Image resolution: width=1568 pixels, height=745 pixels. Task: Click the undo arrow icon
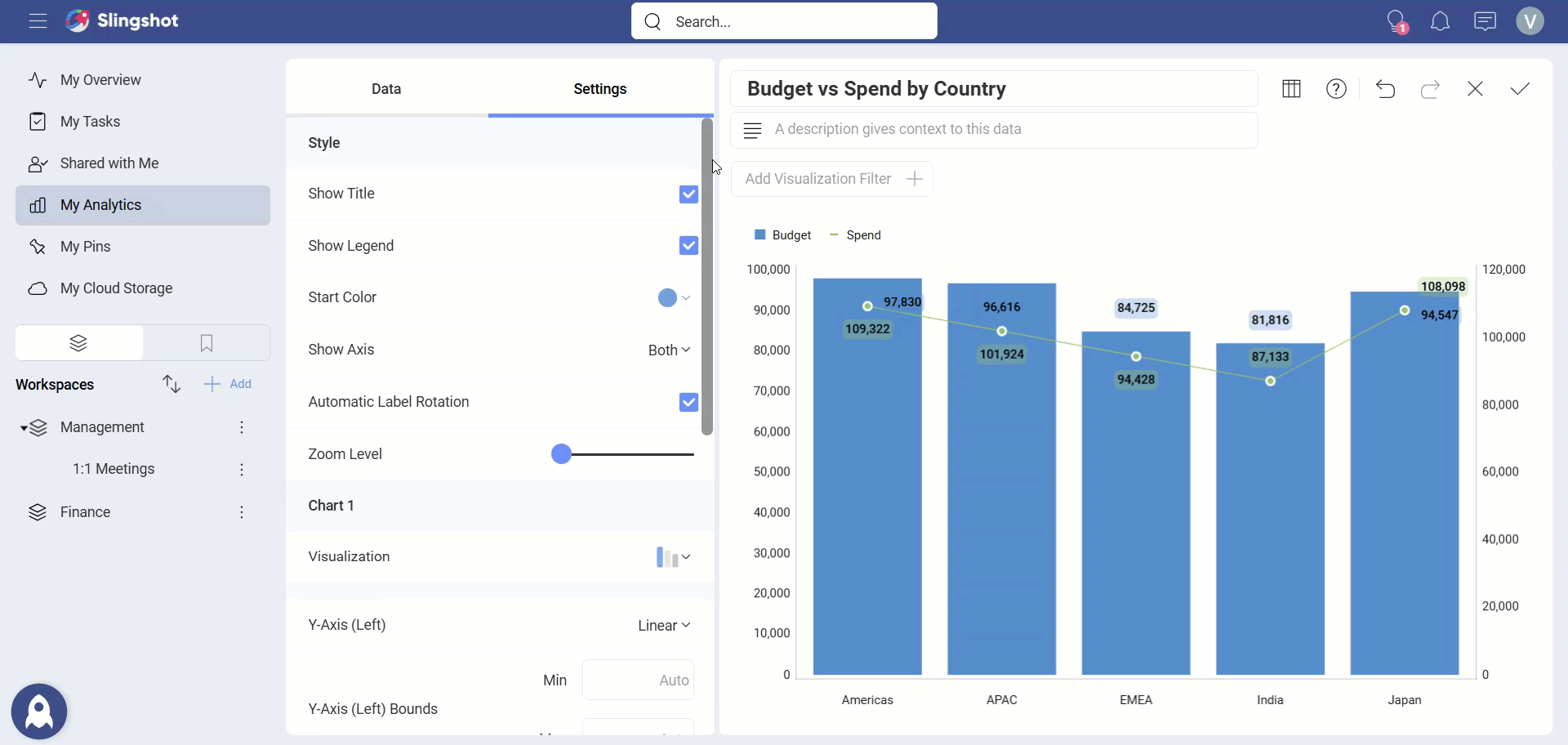(1385, 89)
